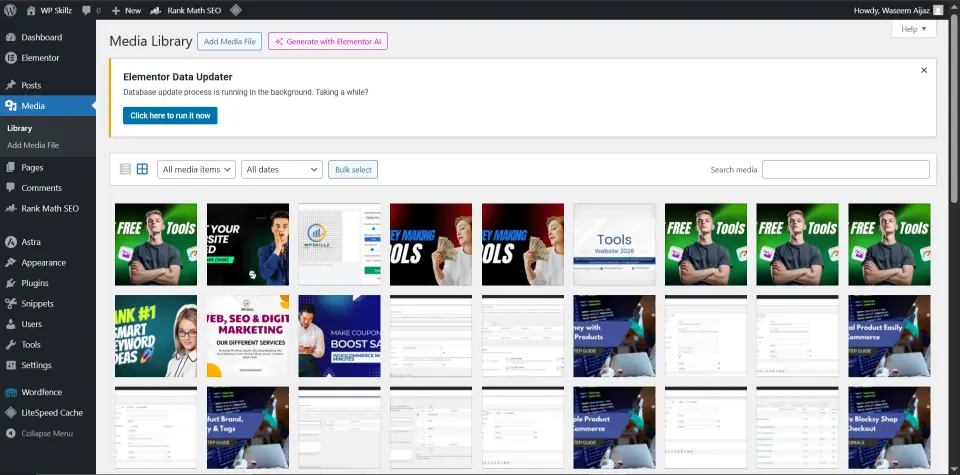This screenshot has height=475, width=960.
Task: Click the Appearance brush icon in sidebar
Action: pos(10,263)
